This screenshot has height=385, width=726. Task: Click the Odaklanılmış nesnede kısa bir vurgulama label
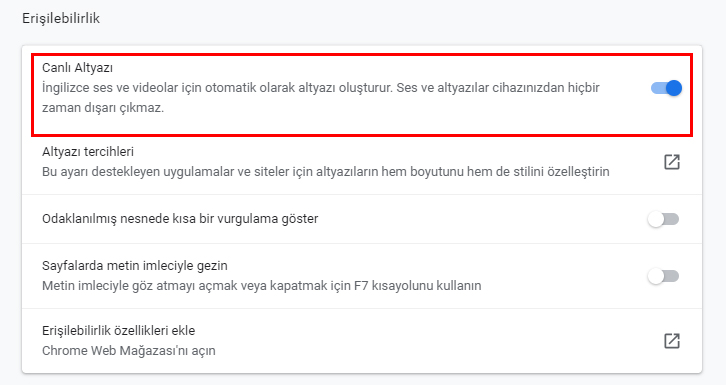coord(180,218)
